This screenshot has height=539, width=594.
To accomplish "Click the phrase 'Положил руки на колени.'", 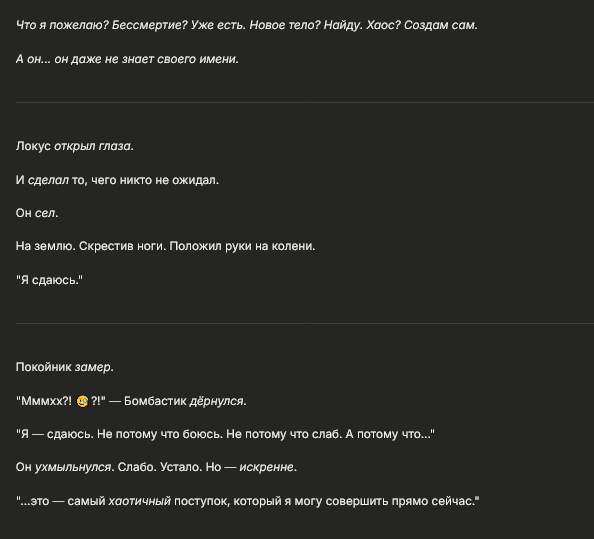I will 242,246.
